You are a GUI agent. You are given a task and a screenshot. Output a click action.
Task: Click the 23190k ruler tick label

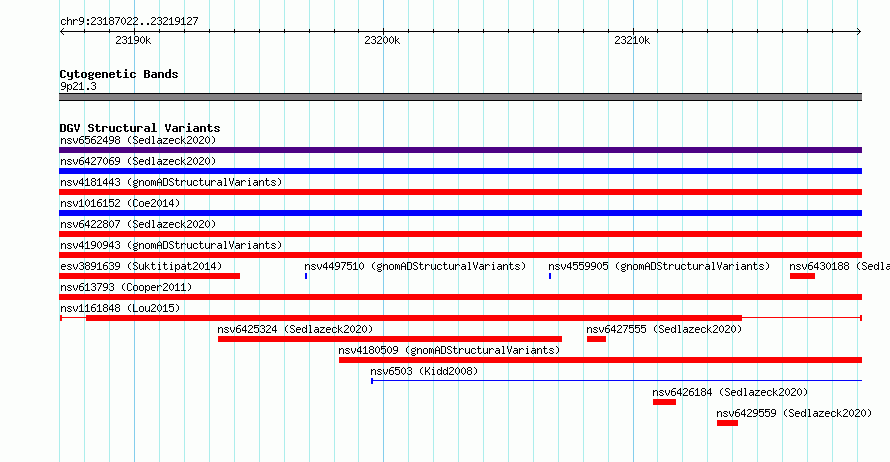click(x=133, y=40)
